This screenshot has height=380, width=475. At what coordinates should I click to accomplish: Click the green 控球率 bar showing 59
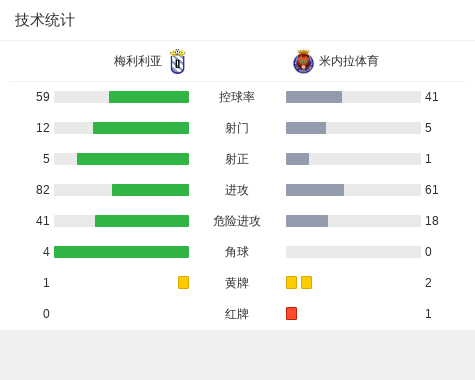click(x=149, y=97)
